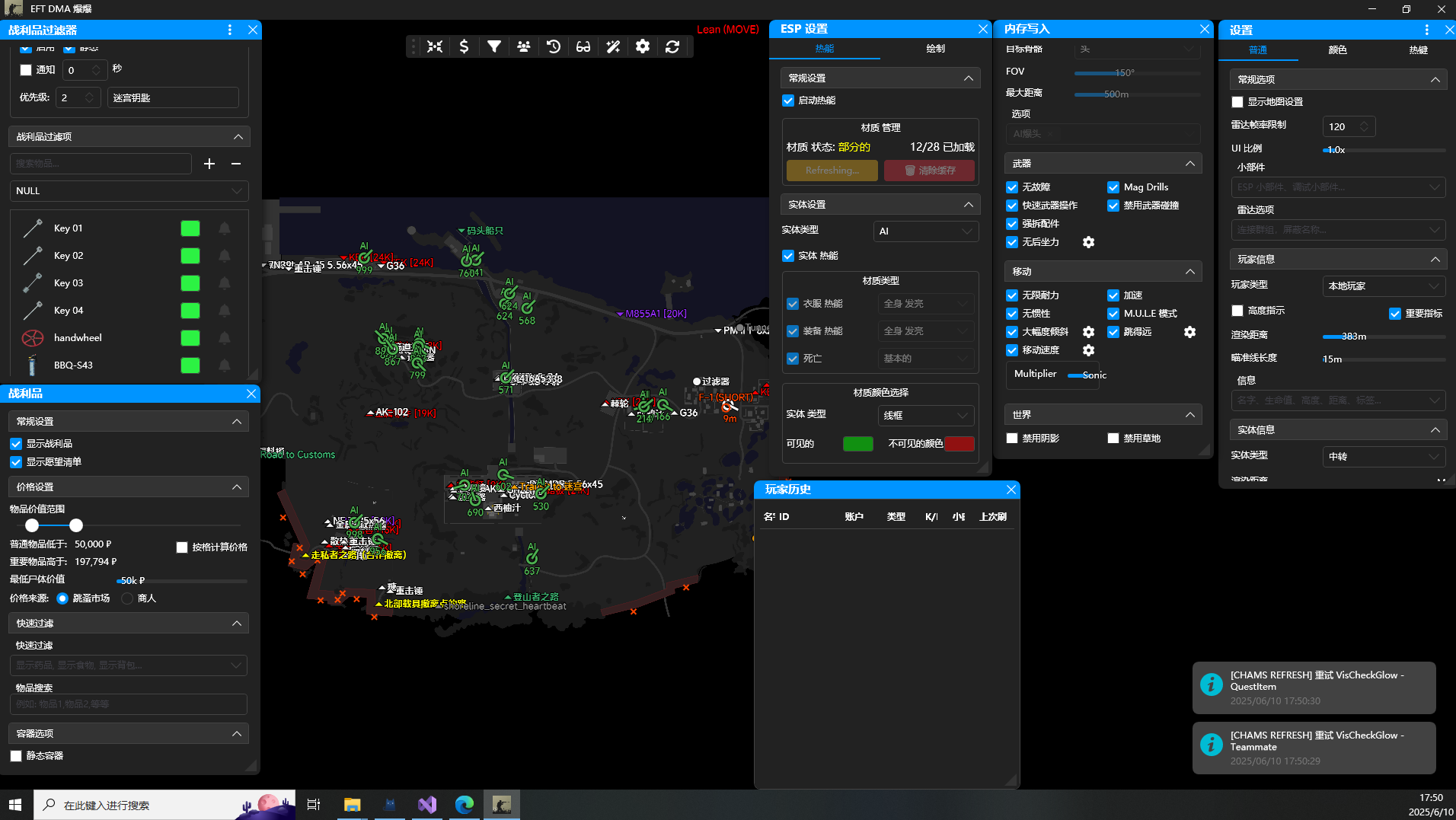Open the history clock icon in toolbar
This screenshot has width=1456, height=820.
pyautogui.click(x=554, y=46)
